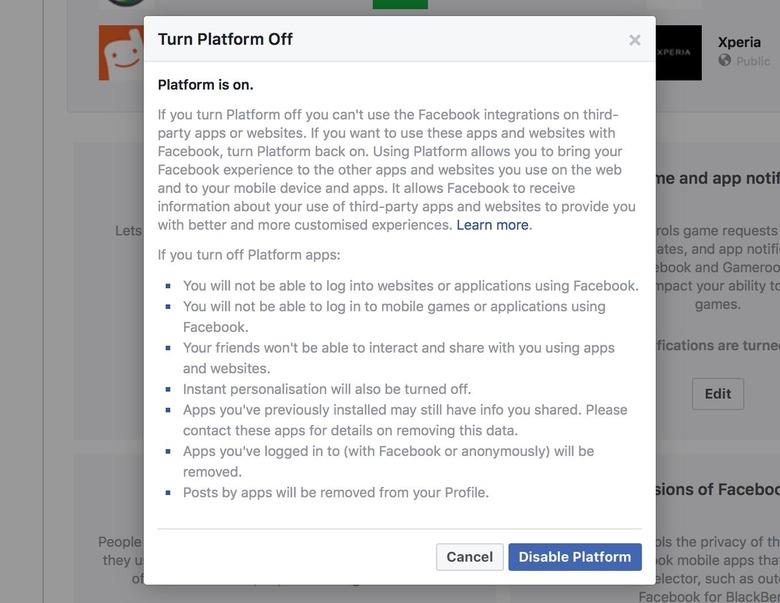
Task: Select the Xperia app name
Action: (739, 42)
